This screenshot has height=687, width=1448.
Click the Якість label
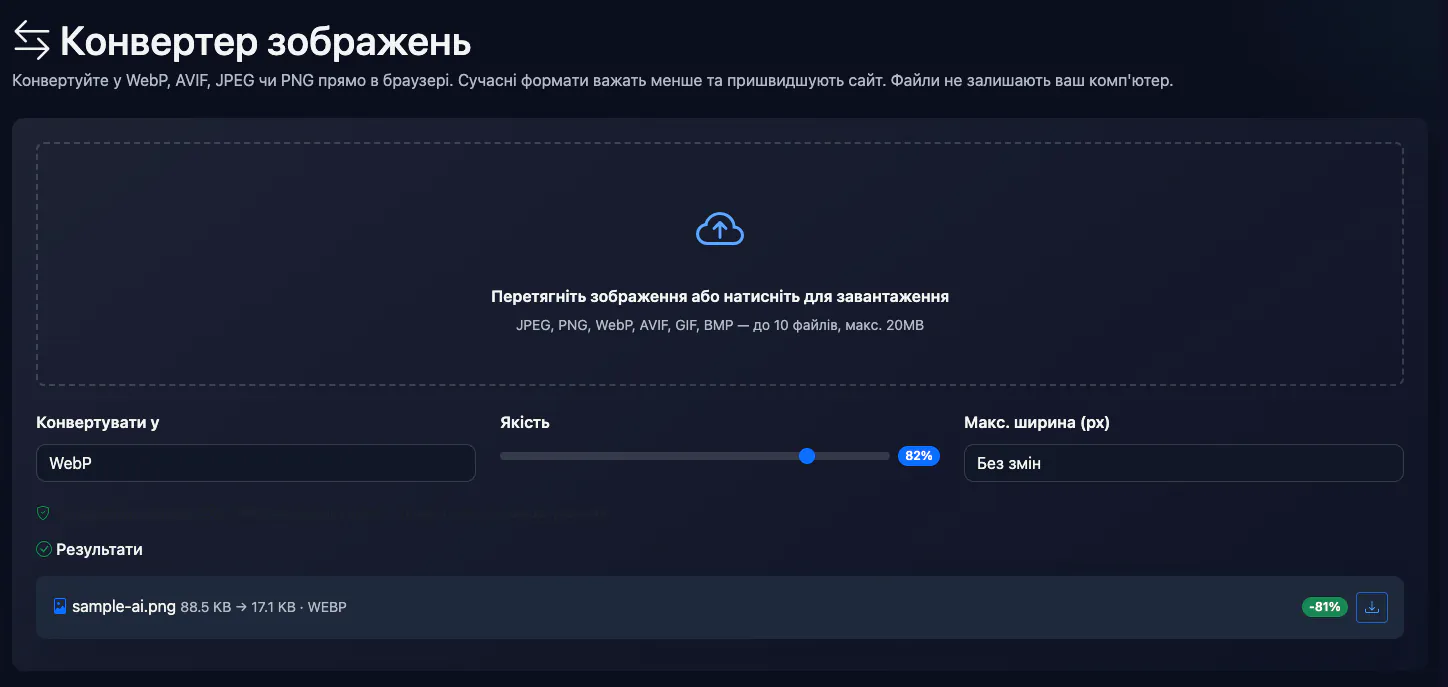pyautogui.click(x=525, y=422)
